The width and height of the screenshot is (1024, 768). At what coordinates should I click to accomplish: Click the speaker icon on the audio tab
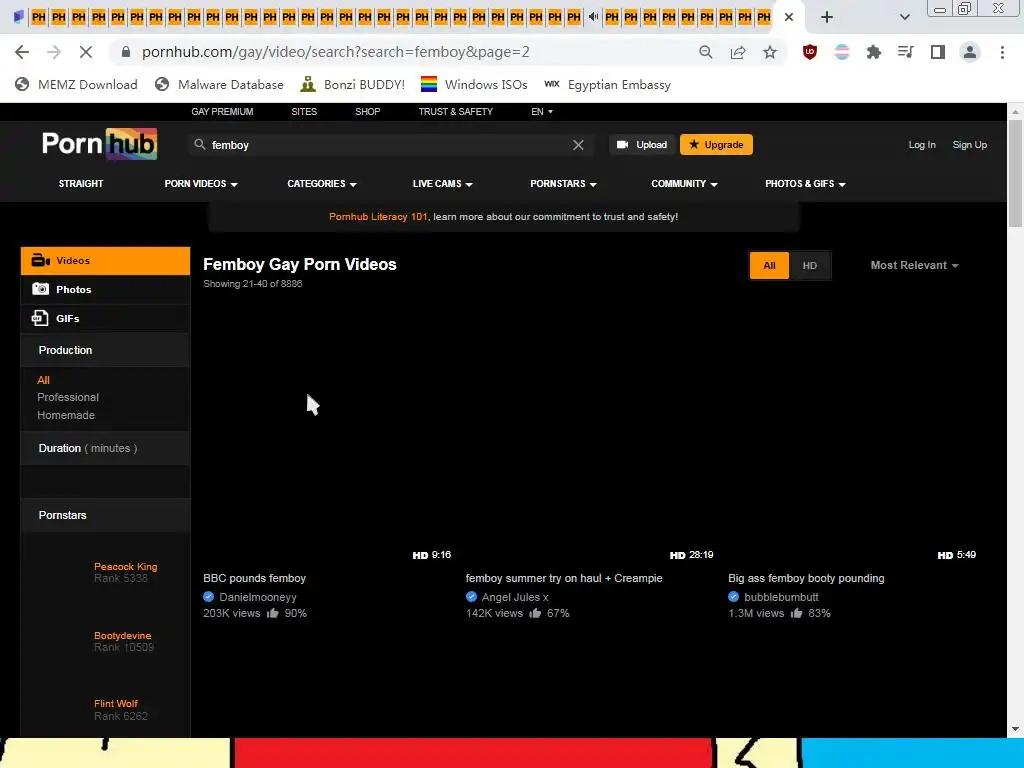[x=593, y=17]
